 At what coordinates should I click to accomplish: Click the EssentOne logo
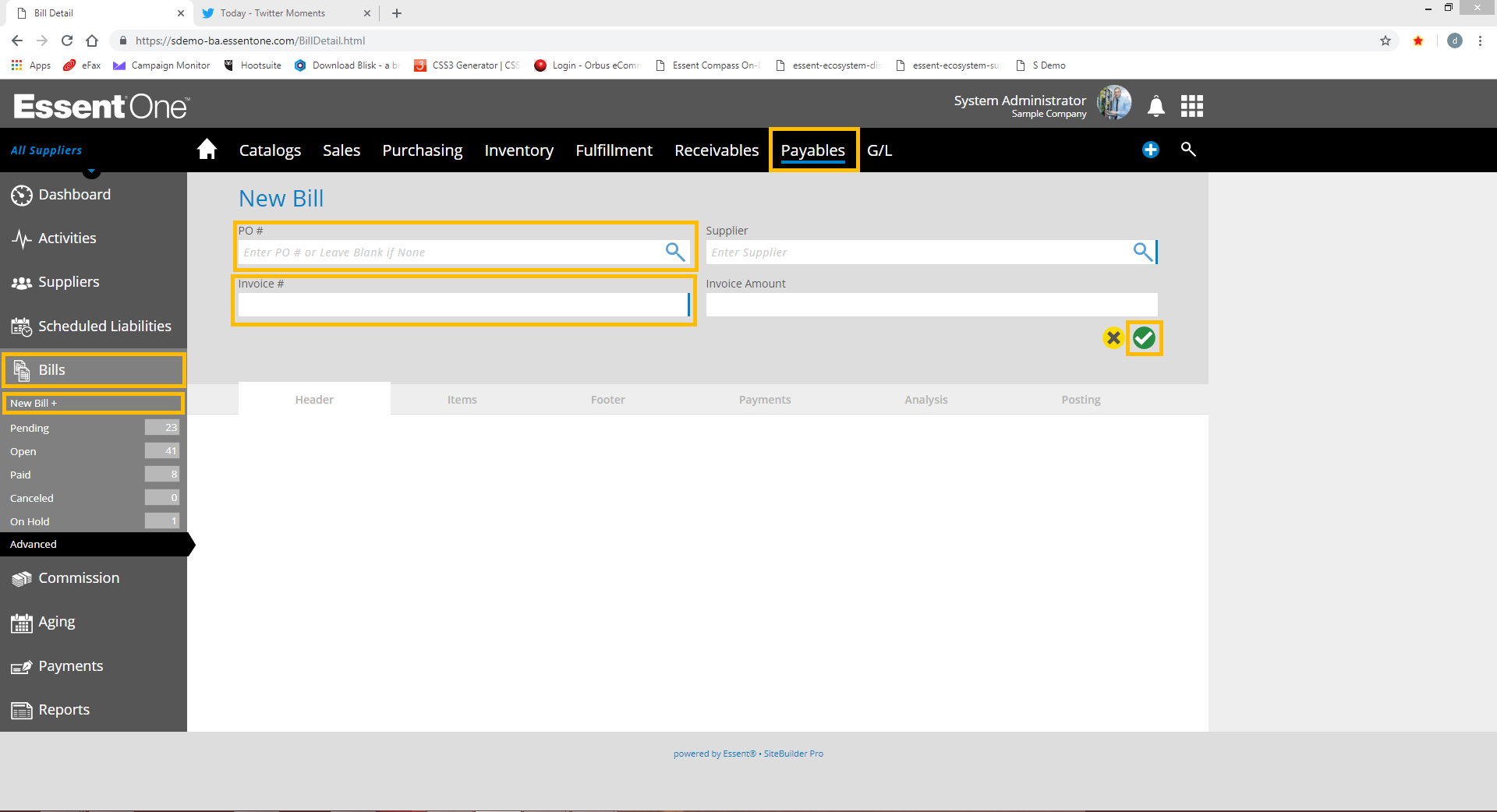tap(101, 106)
